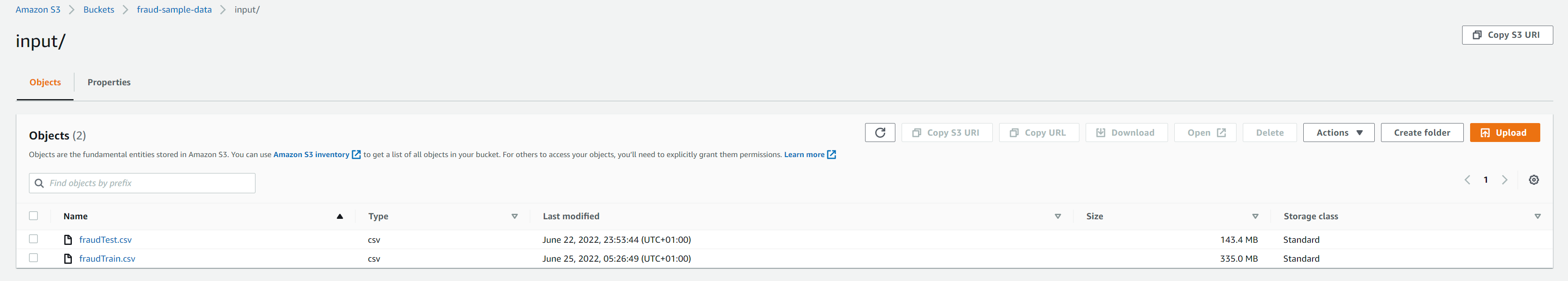Click the refresh objects icon button

click(879, 133)
